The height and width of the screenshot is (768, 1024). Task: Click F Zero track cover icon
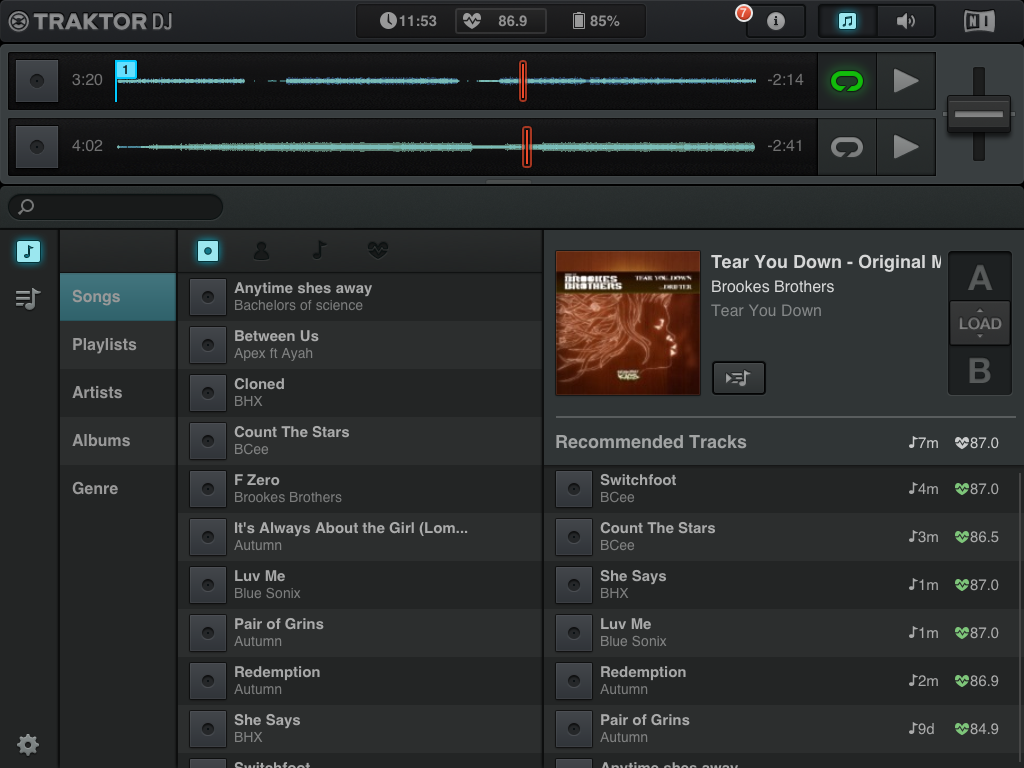208,488
